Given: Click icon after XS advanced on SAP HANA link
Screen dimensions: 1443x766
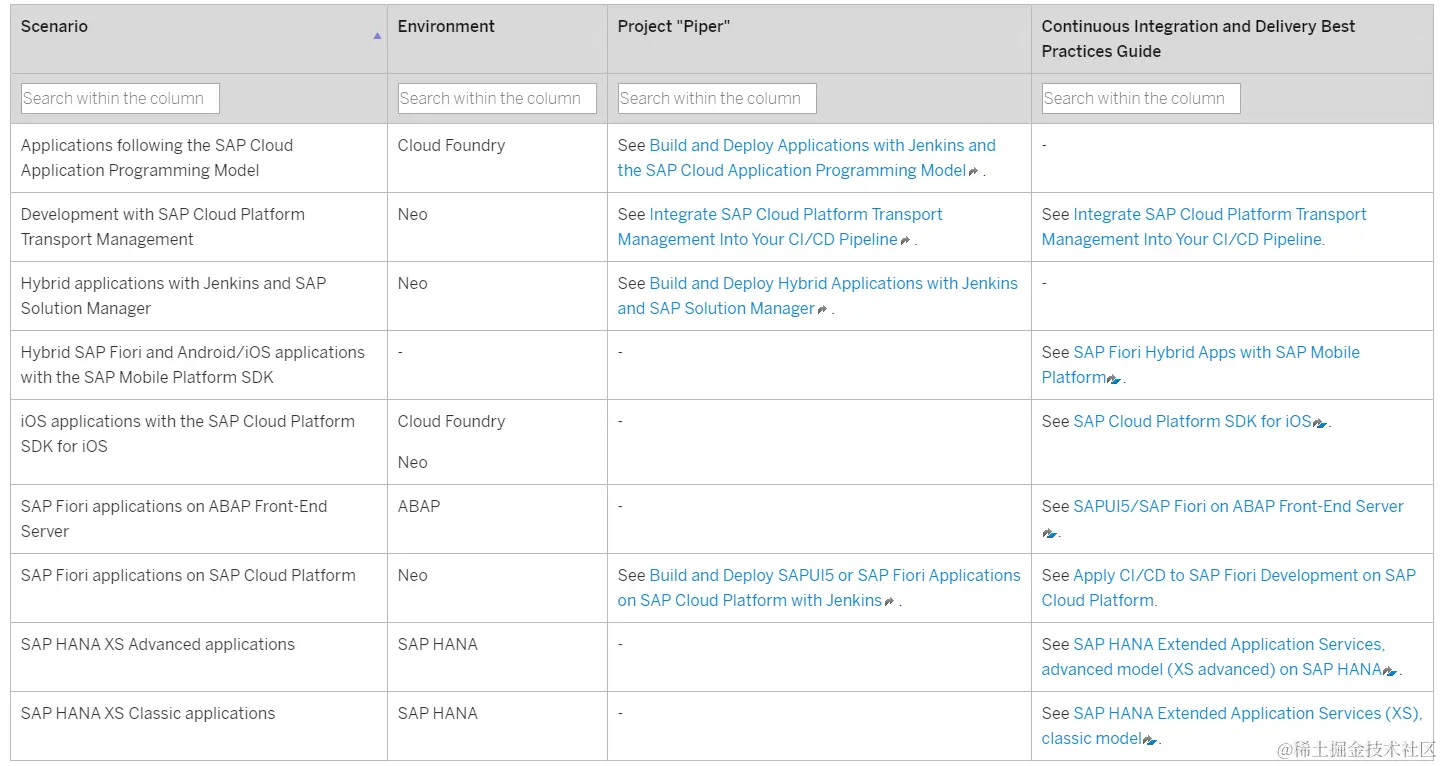Looking at the screenshot, I should [1390, 671].
